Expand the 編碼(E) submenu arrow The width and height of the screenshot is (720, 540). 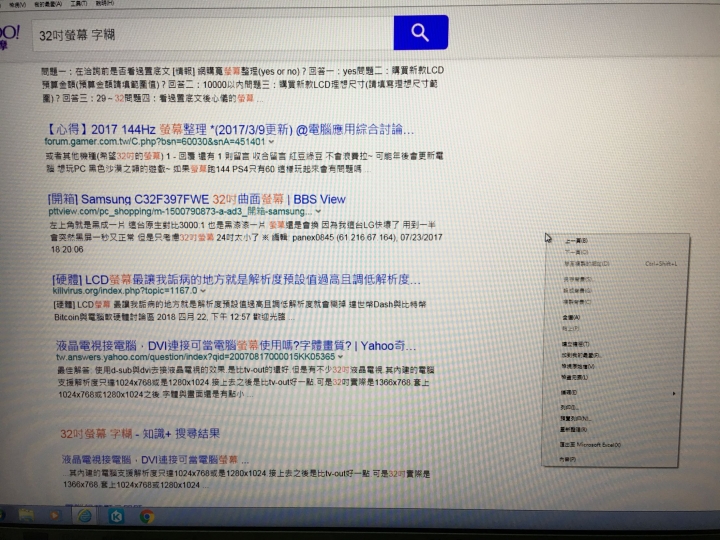pyautogui.click(x=674, y=394)
